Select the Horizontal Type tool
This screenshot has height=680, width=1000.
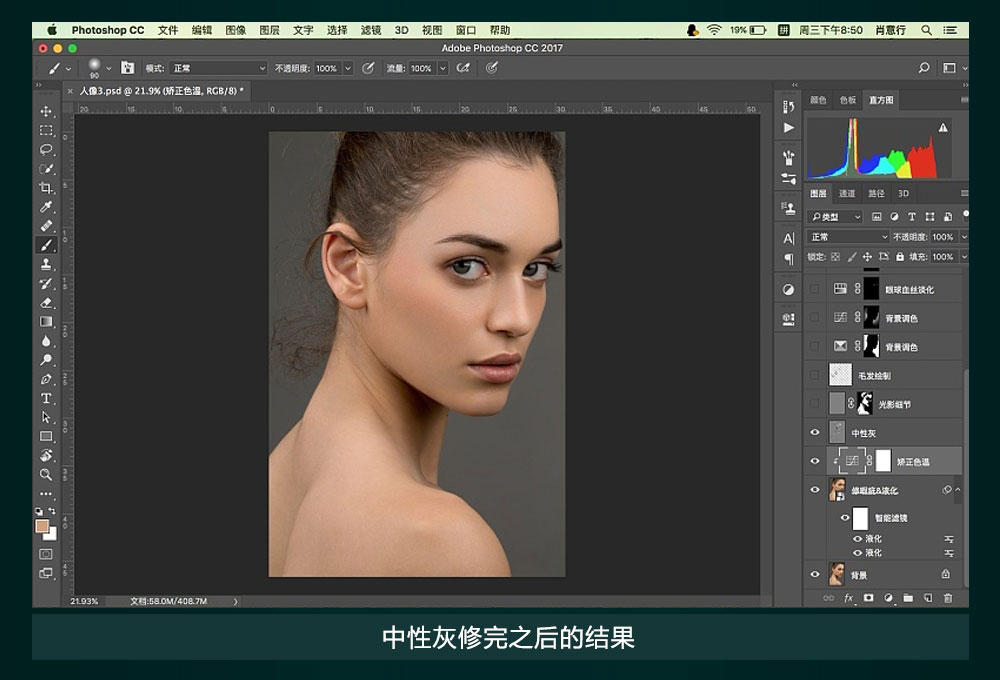[46, 398]
